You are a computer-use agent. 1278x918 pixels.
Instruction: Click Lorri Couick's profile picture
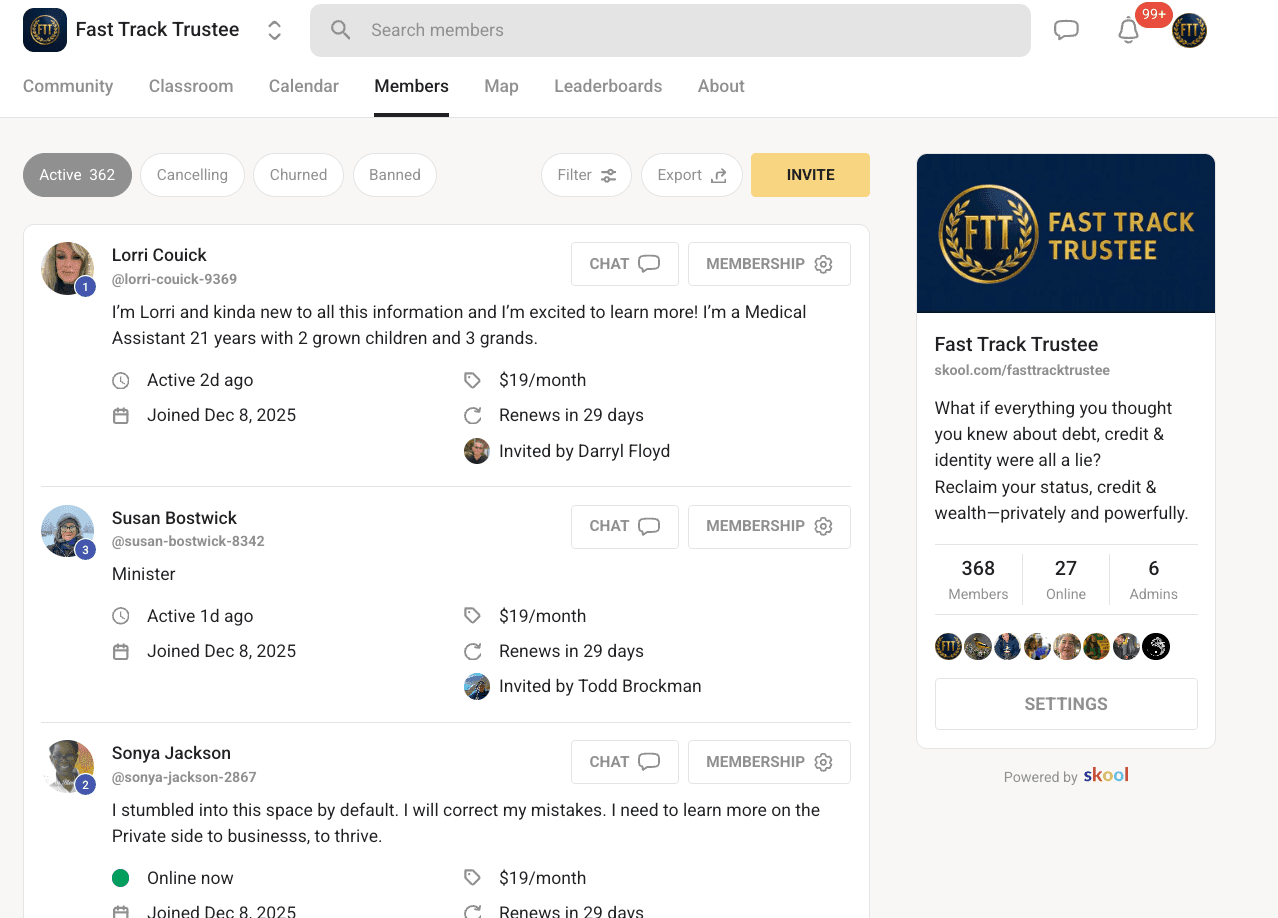click(x=67, y=268)
